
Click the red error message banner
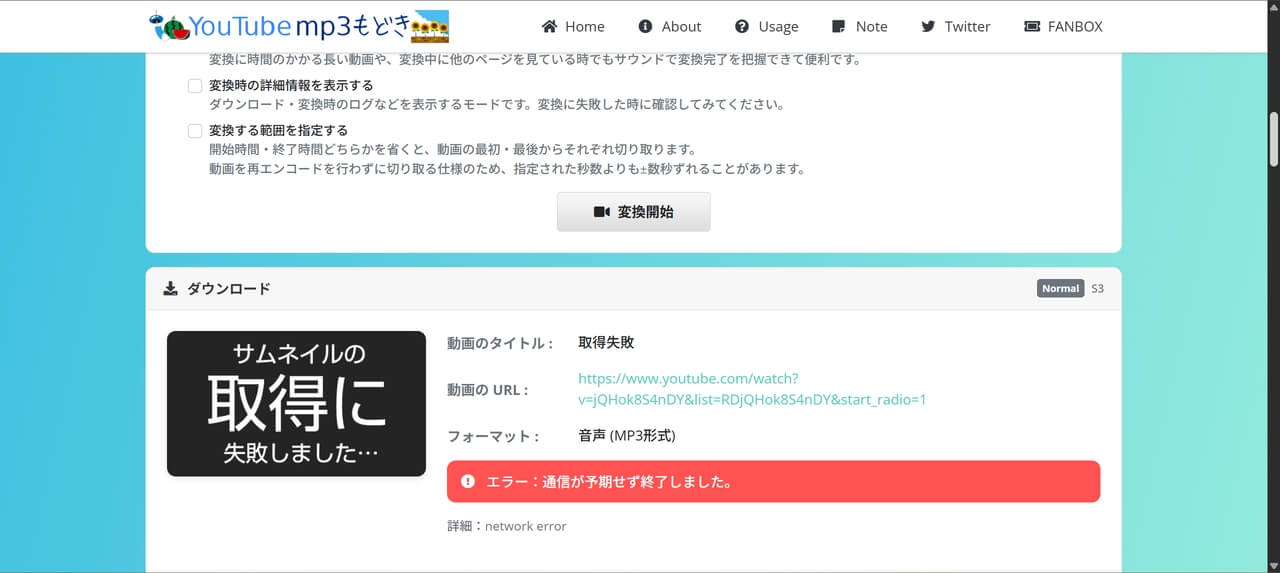[773, 481]
